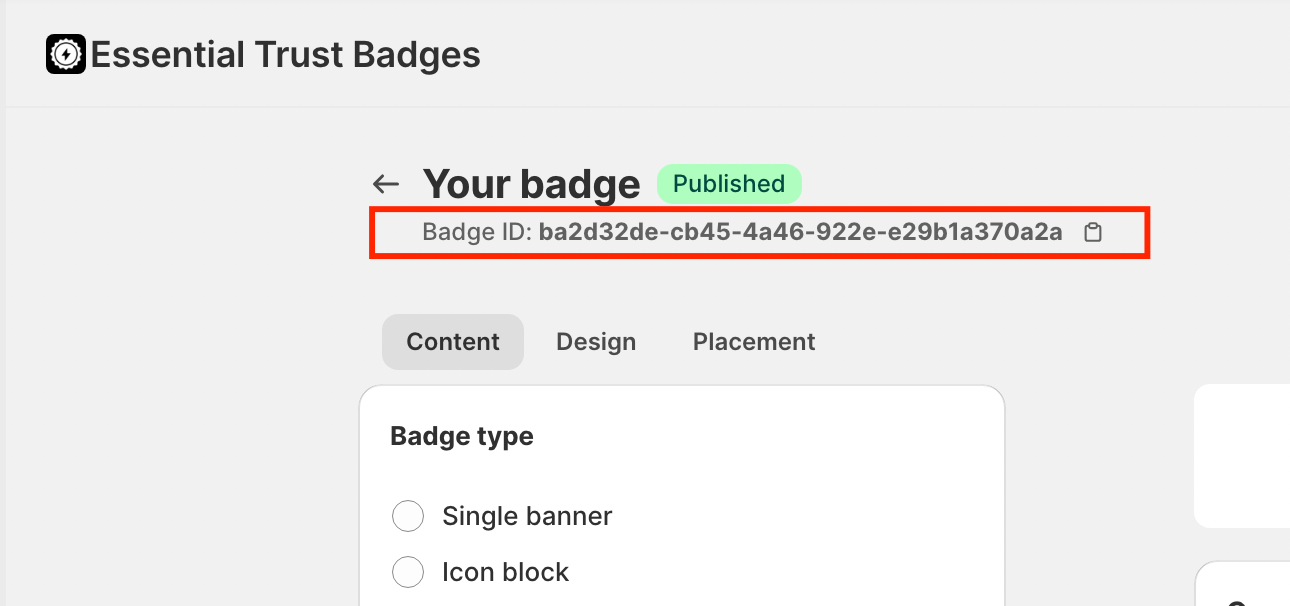Viewport: 1290px width, 606px height.
Task: Choose the Icon block radio button
Action: coord(408,573)
